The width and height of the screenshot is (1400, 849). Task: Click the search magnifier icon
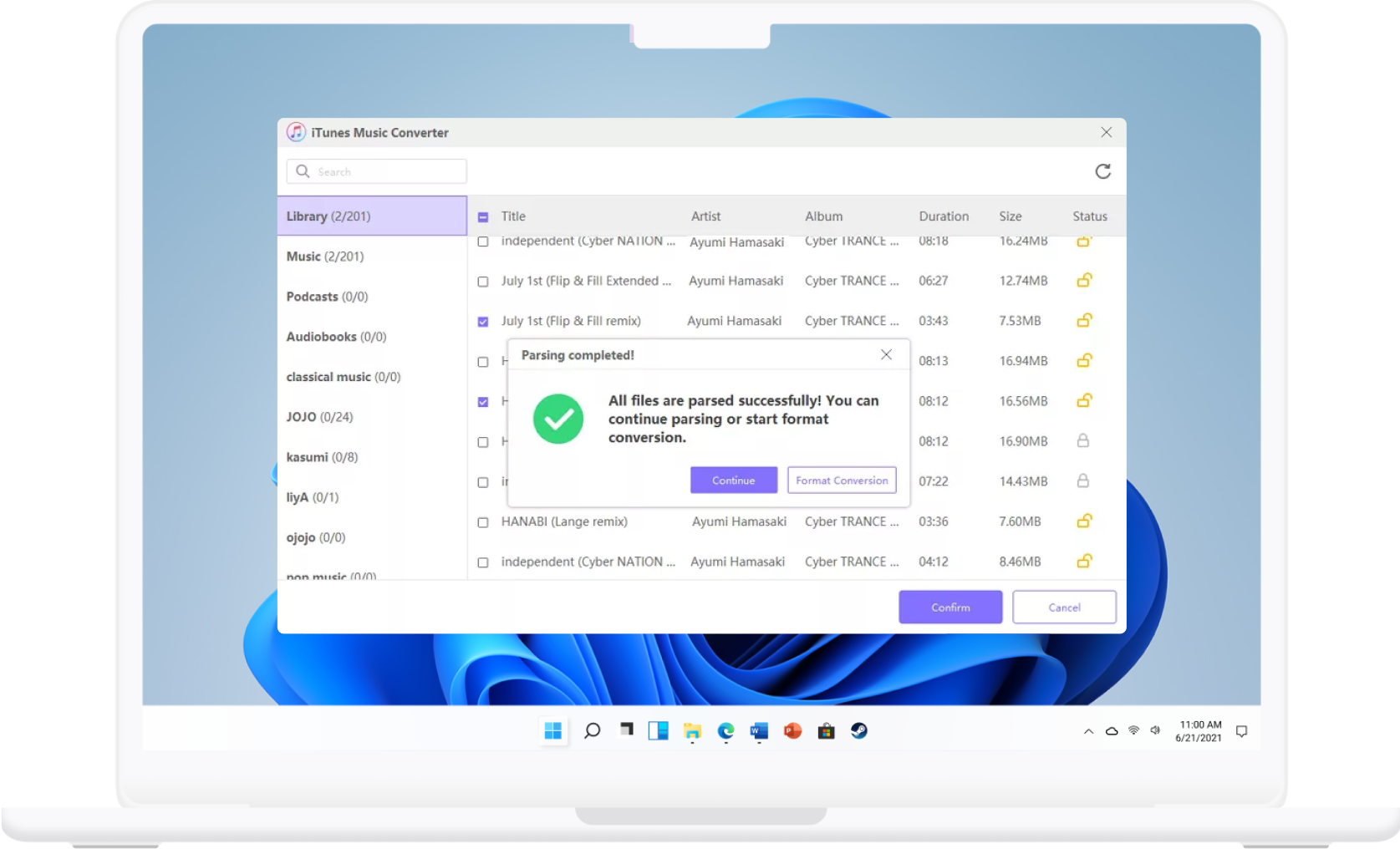coord(303,171)
